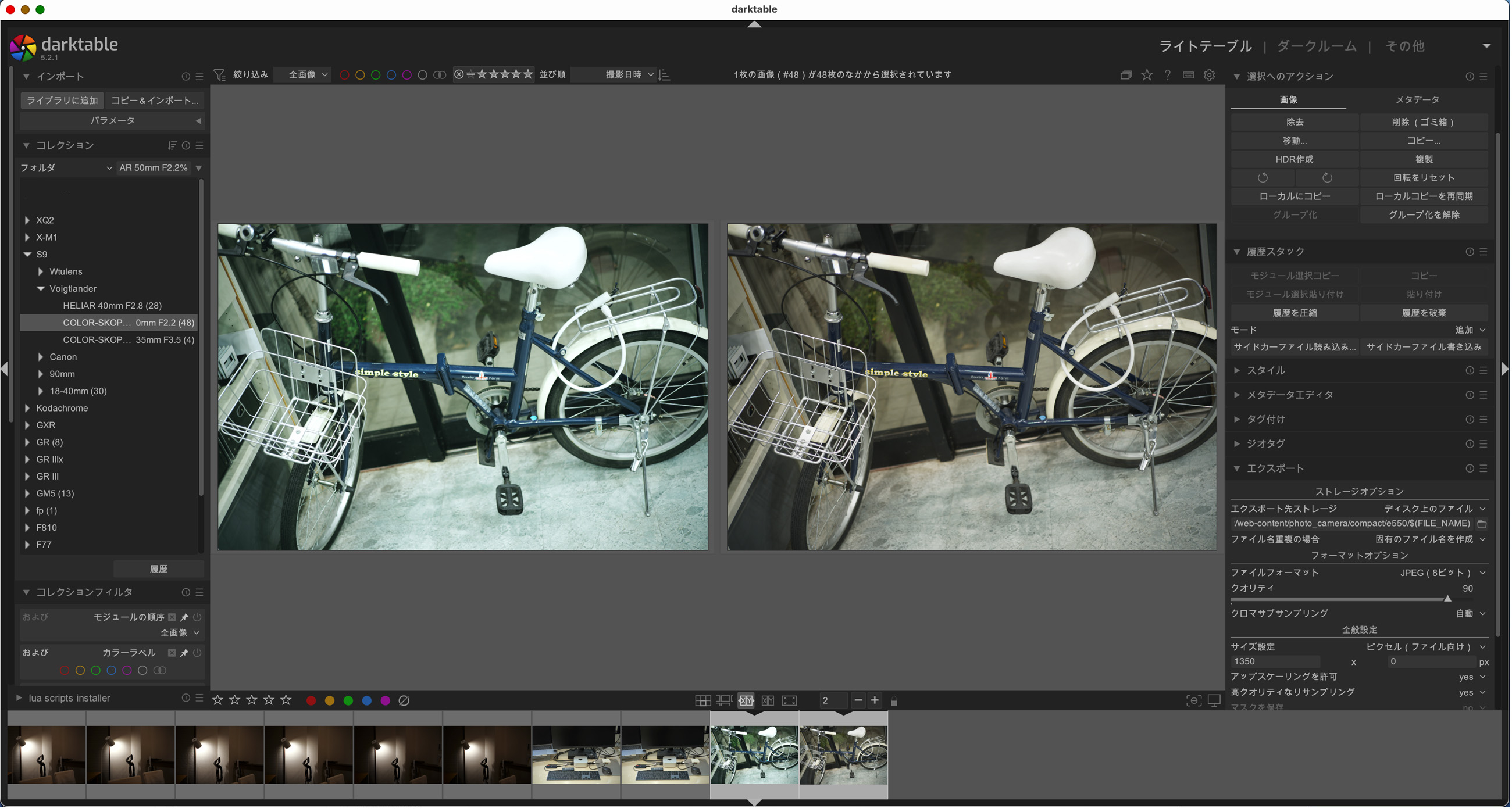Enter full preview layout mode
Screen dimensions: 1512x812
click(x=791, y=702)
